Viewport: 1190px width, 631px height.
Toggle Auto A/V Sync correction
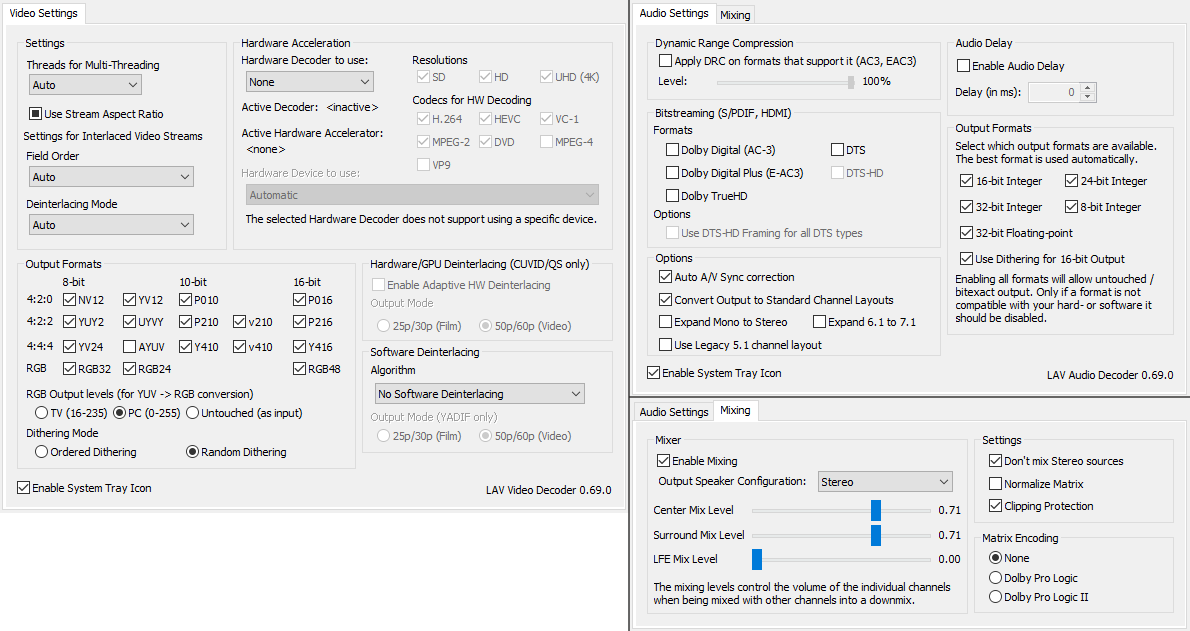666,277
